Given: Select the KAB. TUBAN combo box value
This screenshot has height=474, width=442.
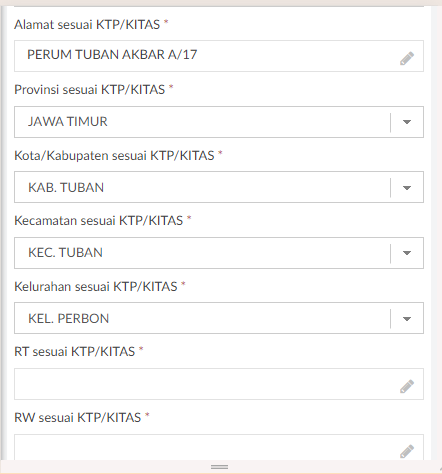Looking at the screenshot, I should 66,187.
